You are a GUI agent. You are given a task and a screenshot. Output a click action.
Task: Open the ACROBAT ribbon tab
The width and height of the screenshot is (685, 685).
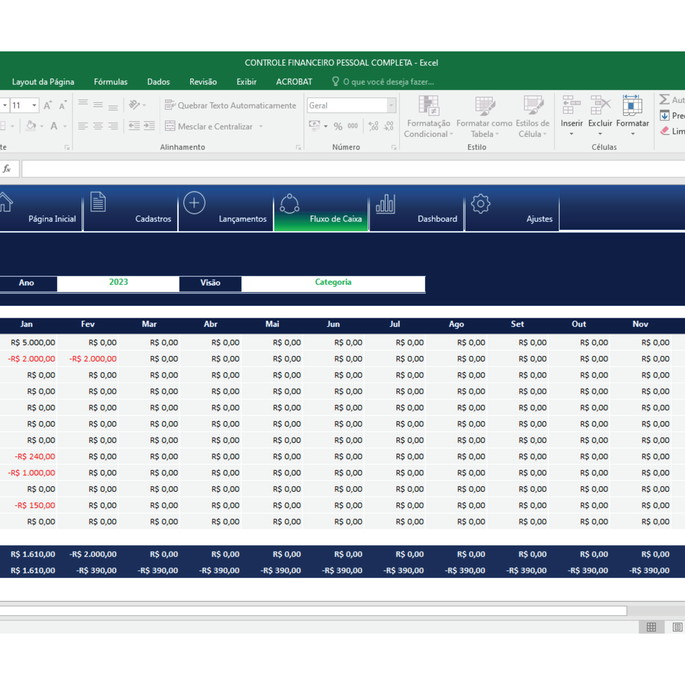tap(294, 82)
